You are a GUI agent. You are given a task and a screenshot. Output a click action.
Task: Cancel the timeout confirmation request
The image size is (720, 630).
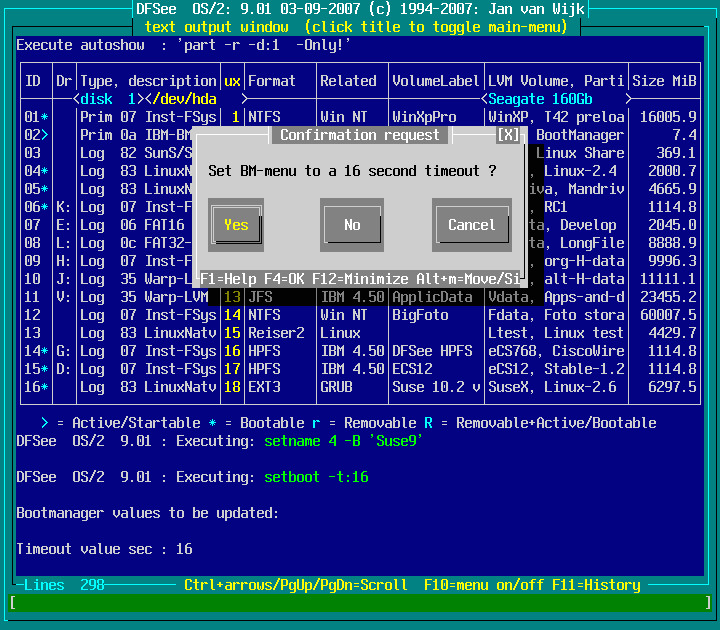coord(472,225)
